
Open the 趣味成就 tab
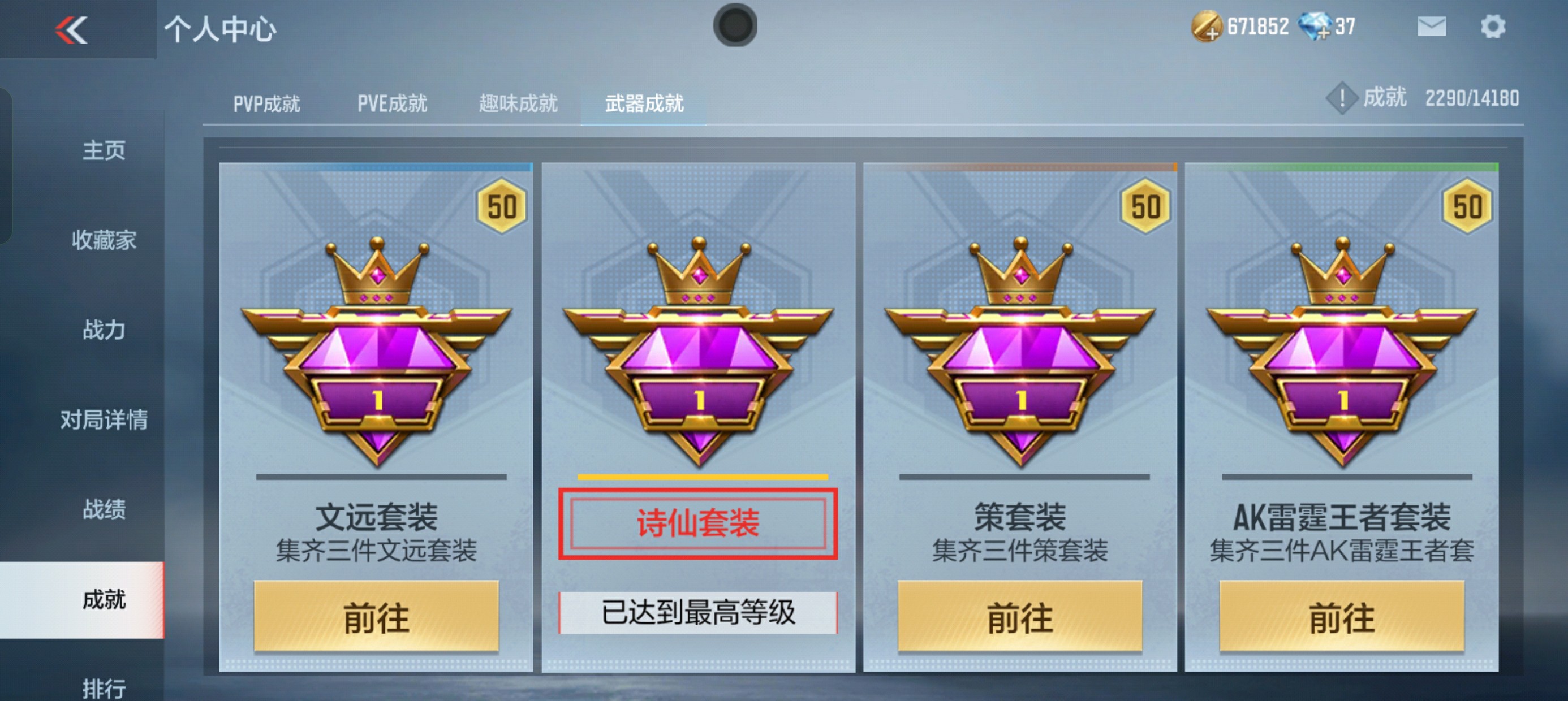click(x=518, y=104)
